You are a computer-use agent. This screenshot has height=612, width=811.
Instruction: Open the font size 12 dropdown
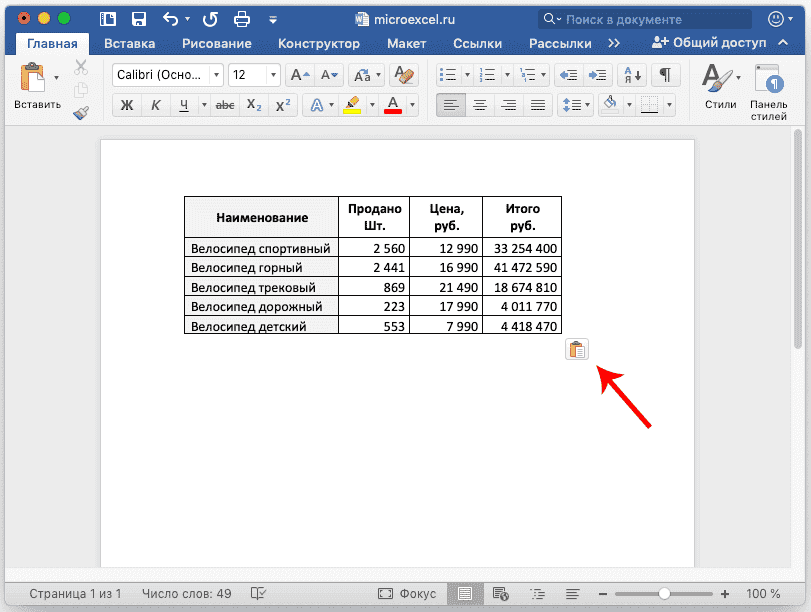click(x=273, y=75)
